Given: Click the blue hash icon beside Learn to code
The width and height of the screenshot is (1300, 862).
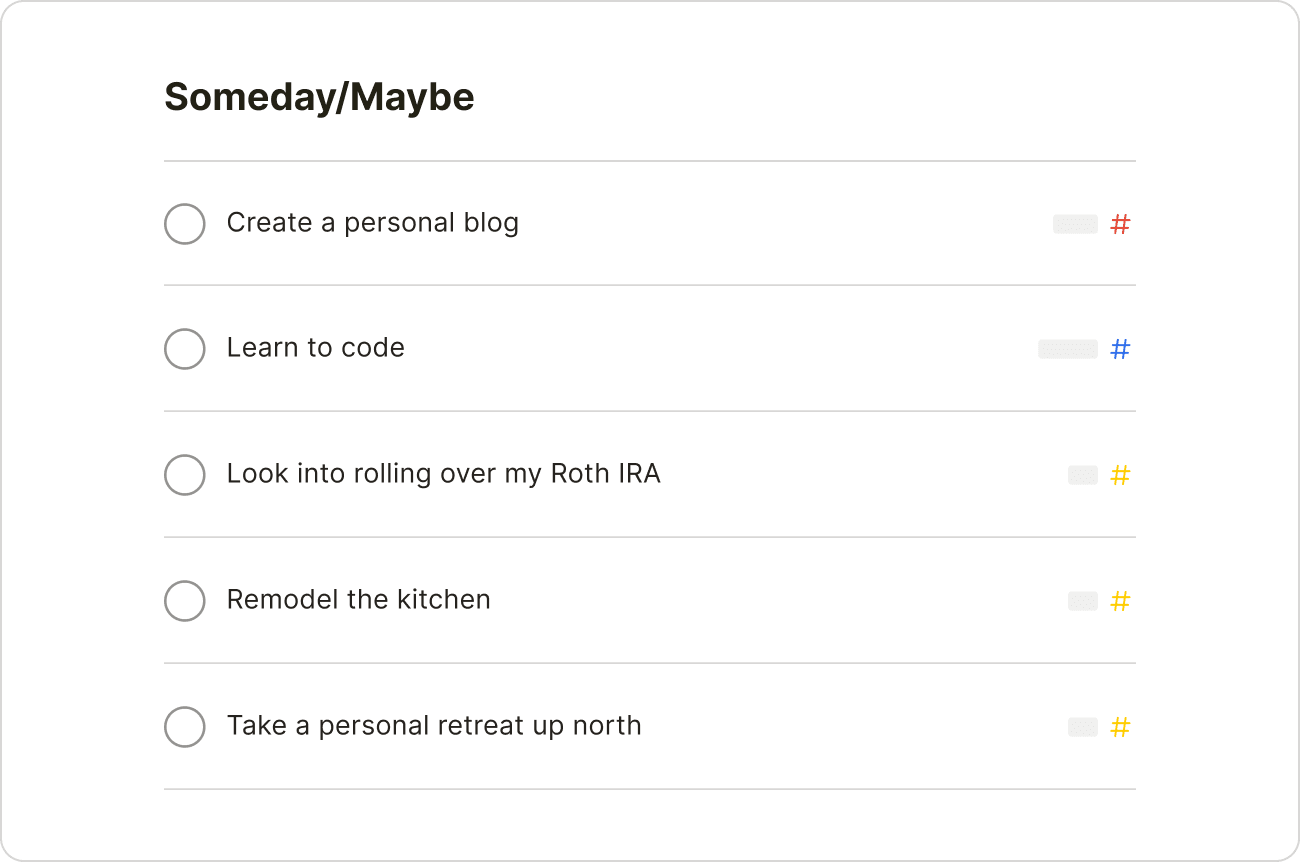Looking at the screenshot, I should pyautogui.click(x=1120, y=349).
